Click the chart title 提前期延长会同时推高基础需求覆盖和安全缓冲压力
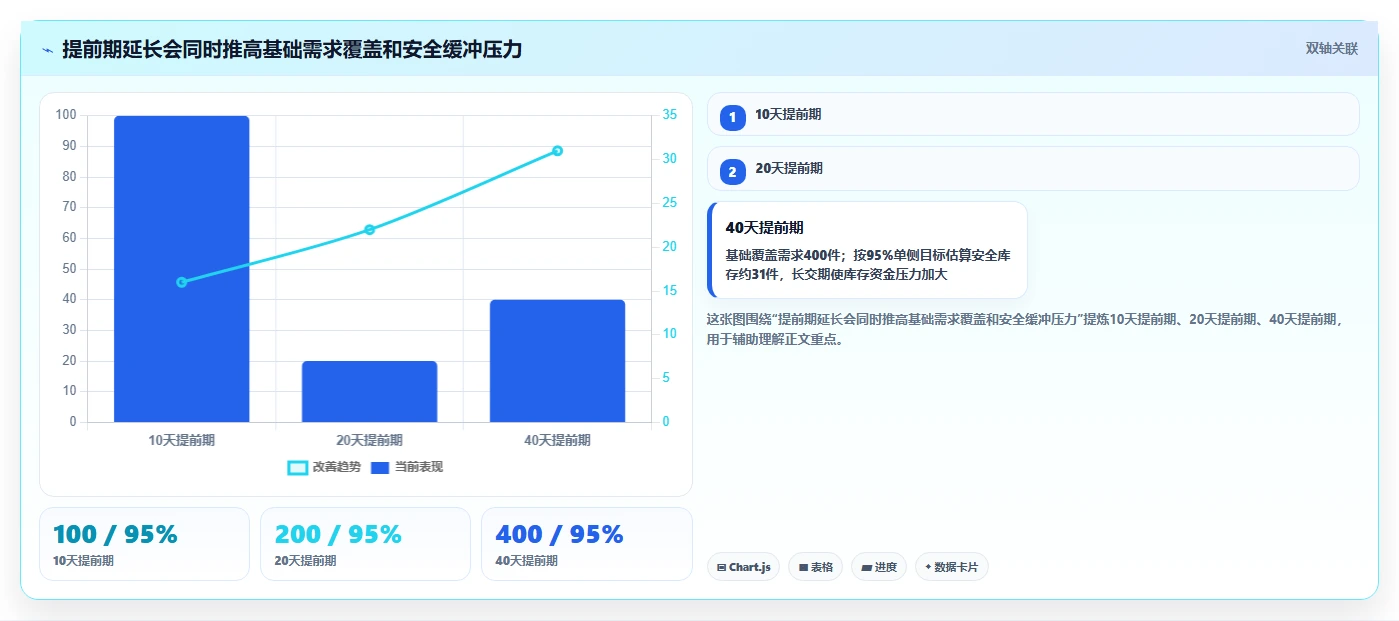This screenshot has width=1399, height=621. (x=292, y=49)
